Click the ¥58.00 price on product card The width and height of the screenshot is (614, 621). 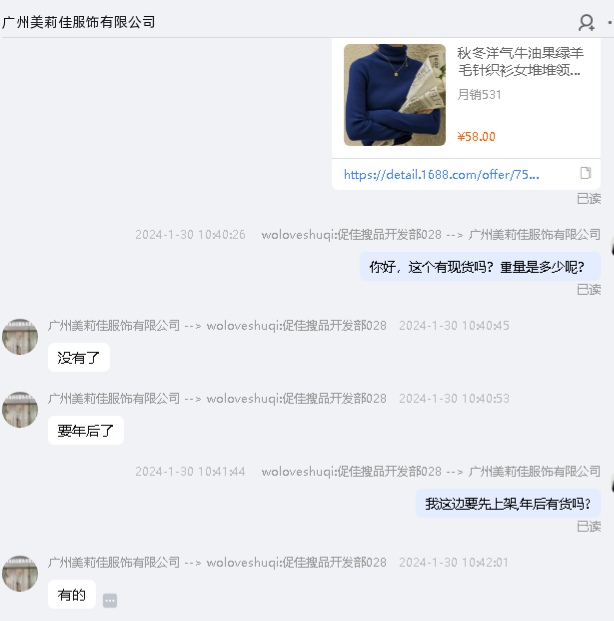point(476,137)
